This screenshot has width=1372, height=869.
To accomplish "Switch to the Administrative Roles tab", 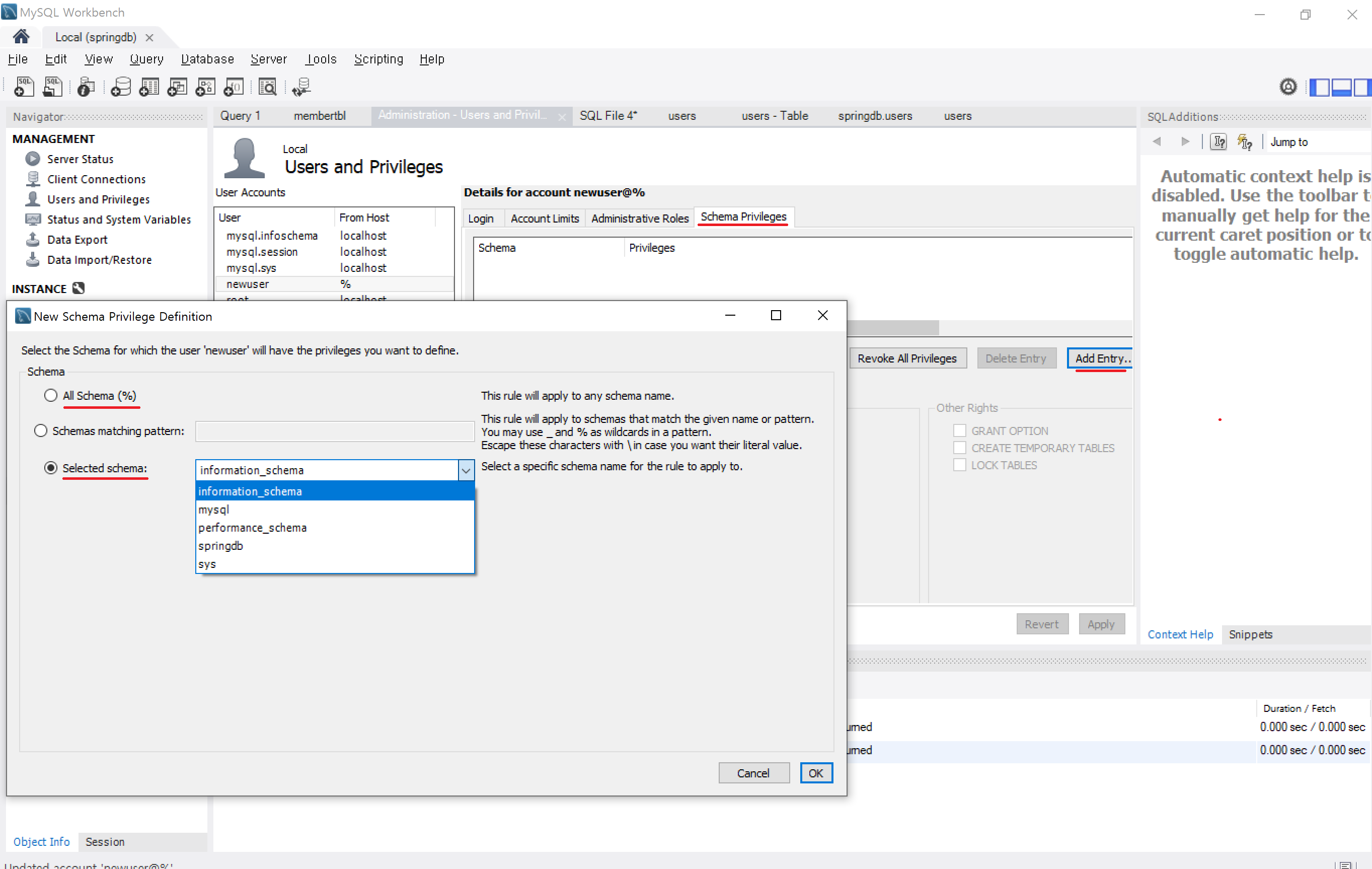I will [x=639, y=218].
